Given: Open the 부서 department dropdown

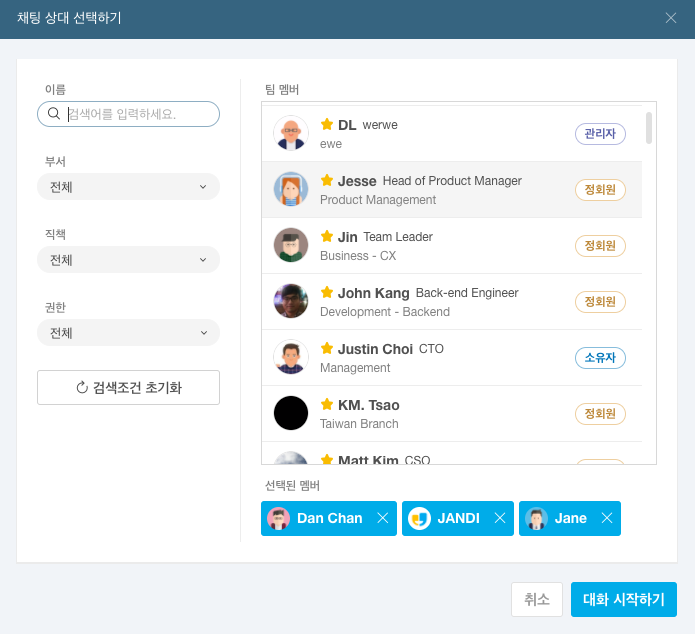Looking at the screenshot, I should [128, 187].
